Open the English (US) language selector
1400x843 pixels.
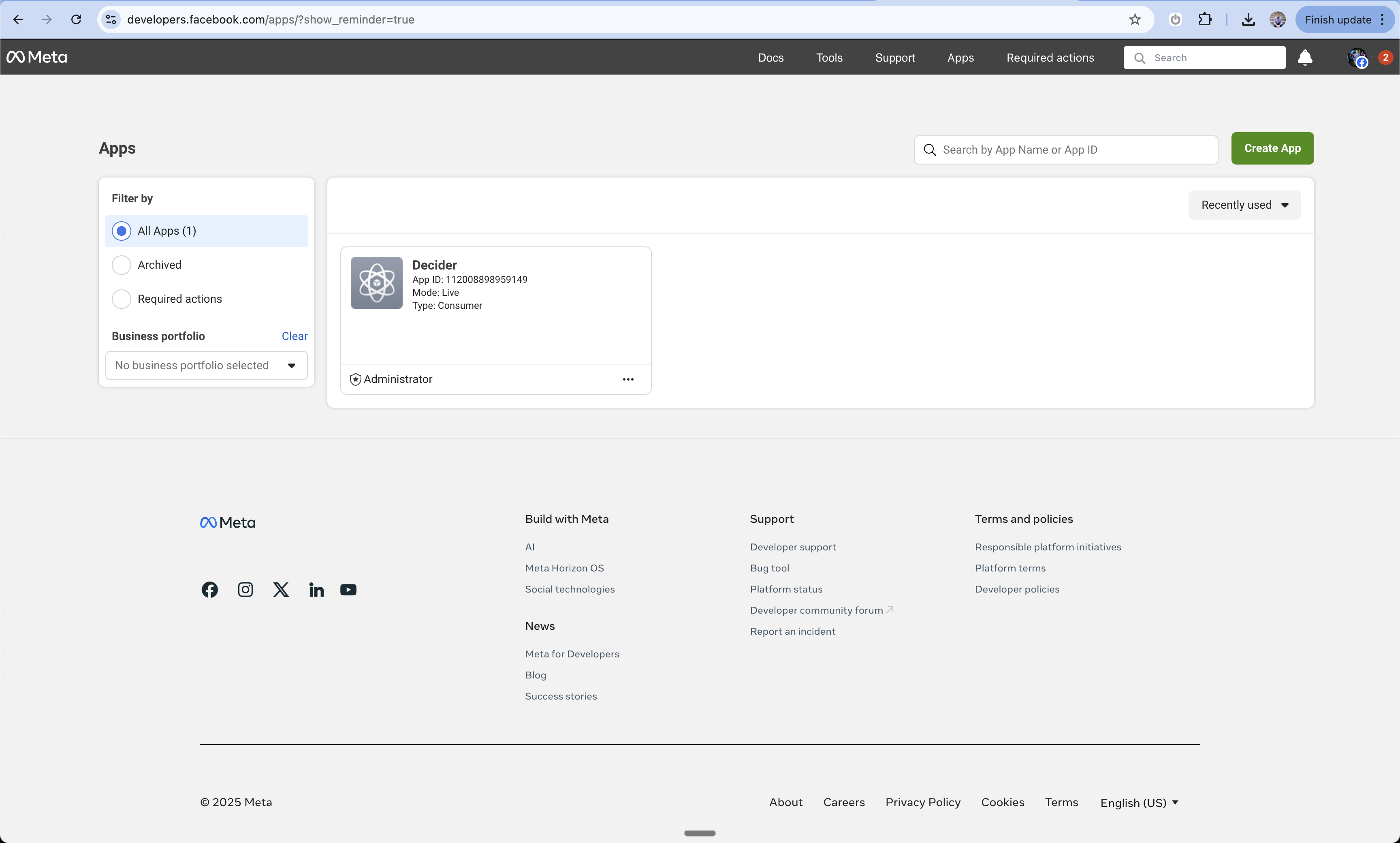pyautogui.click(x=1139, y=802)
